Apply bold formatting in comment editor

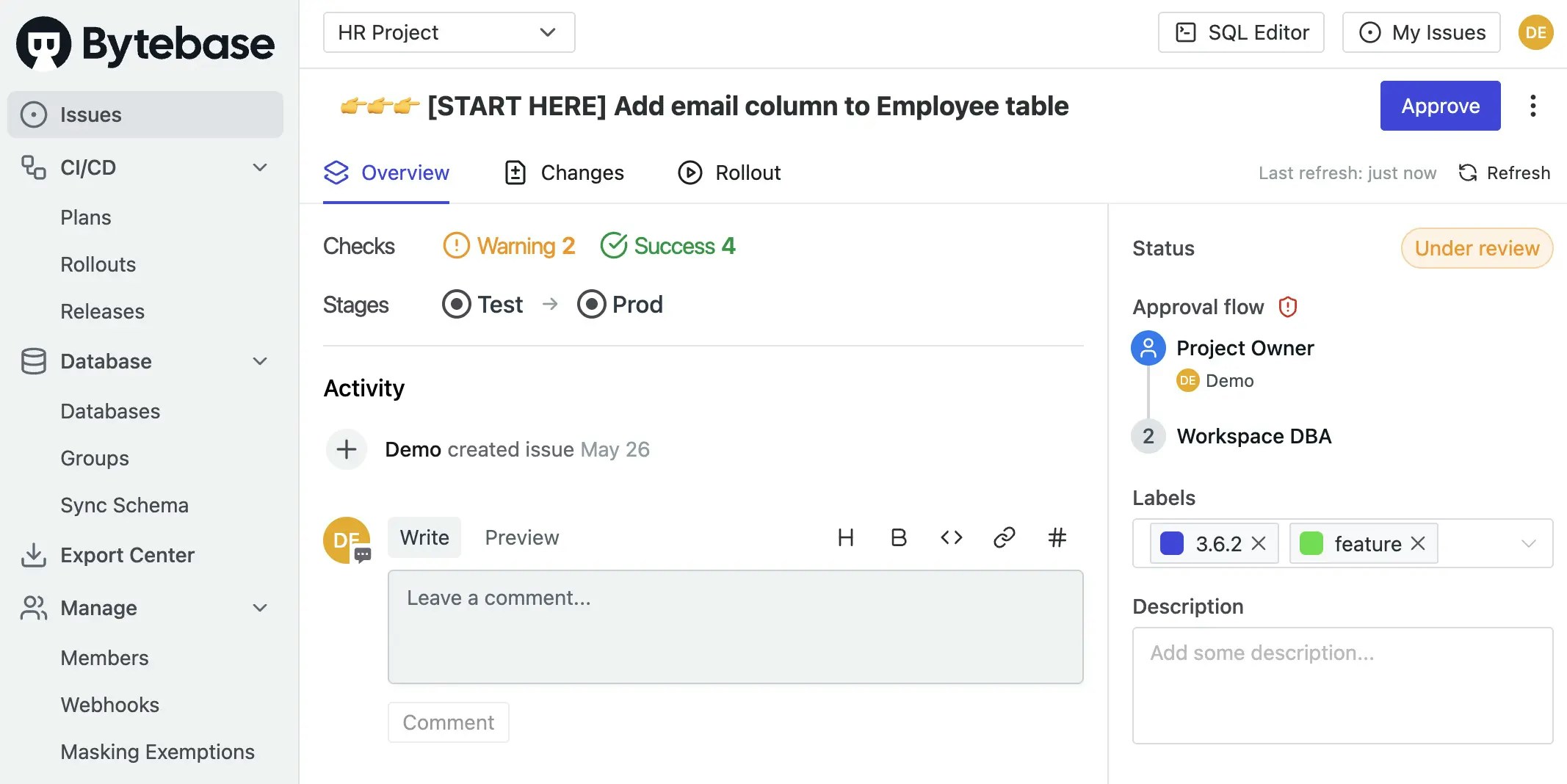(x=898, y=538)
